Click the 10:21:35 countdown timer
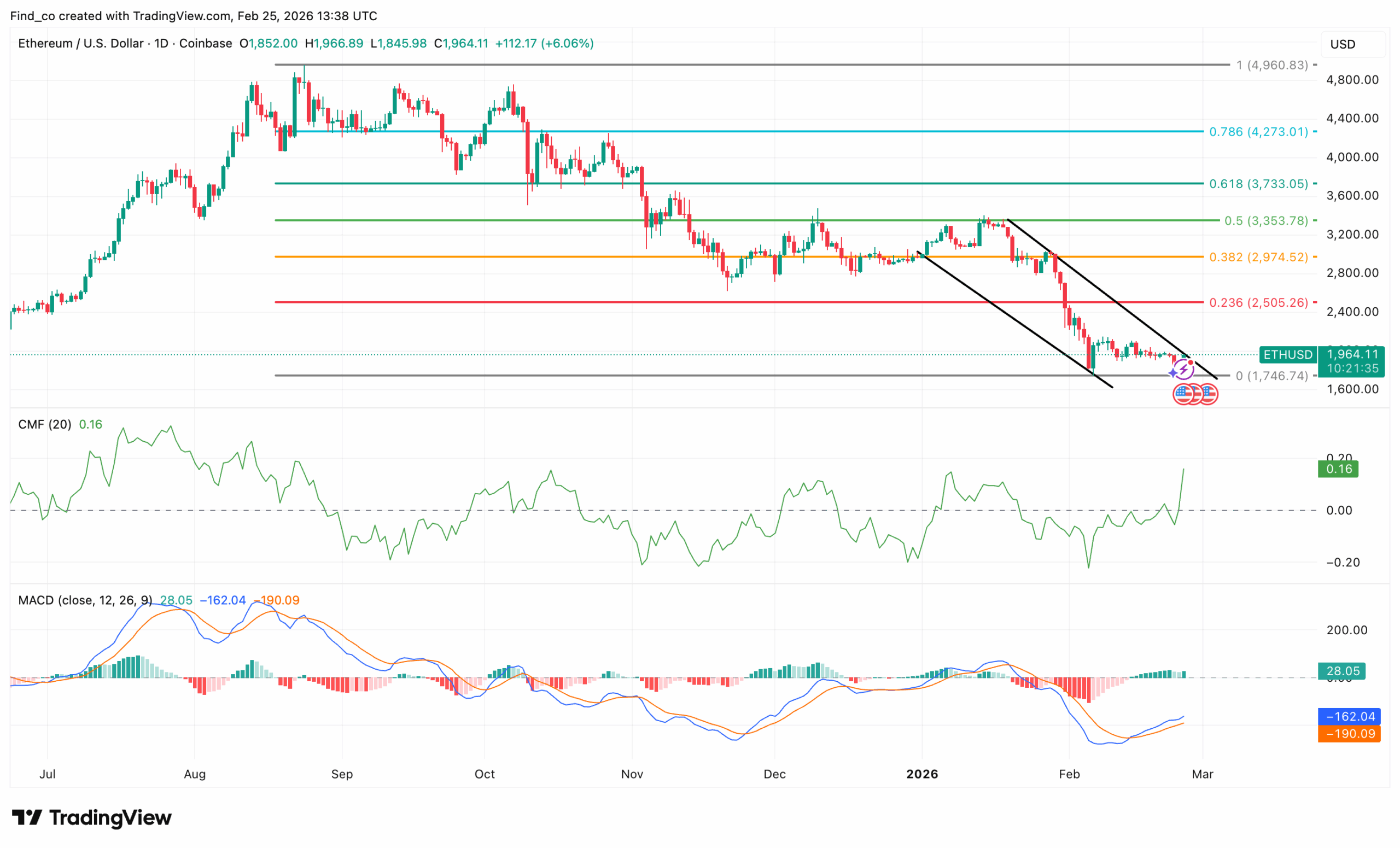Screen dimensions: 1400x848 (1352, 369)
